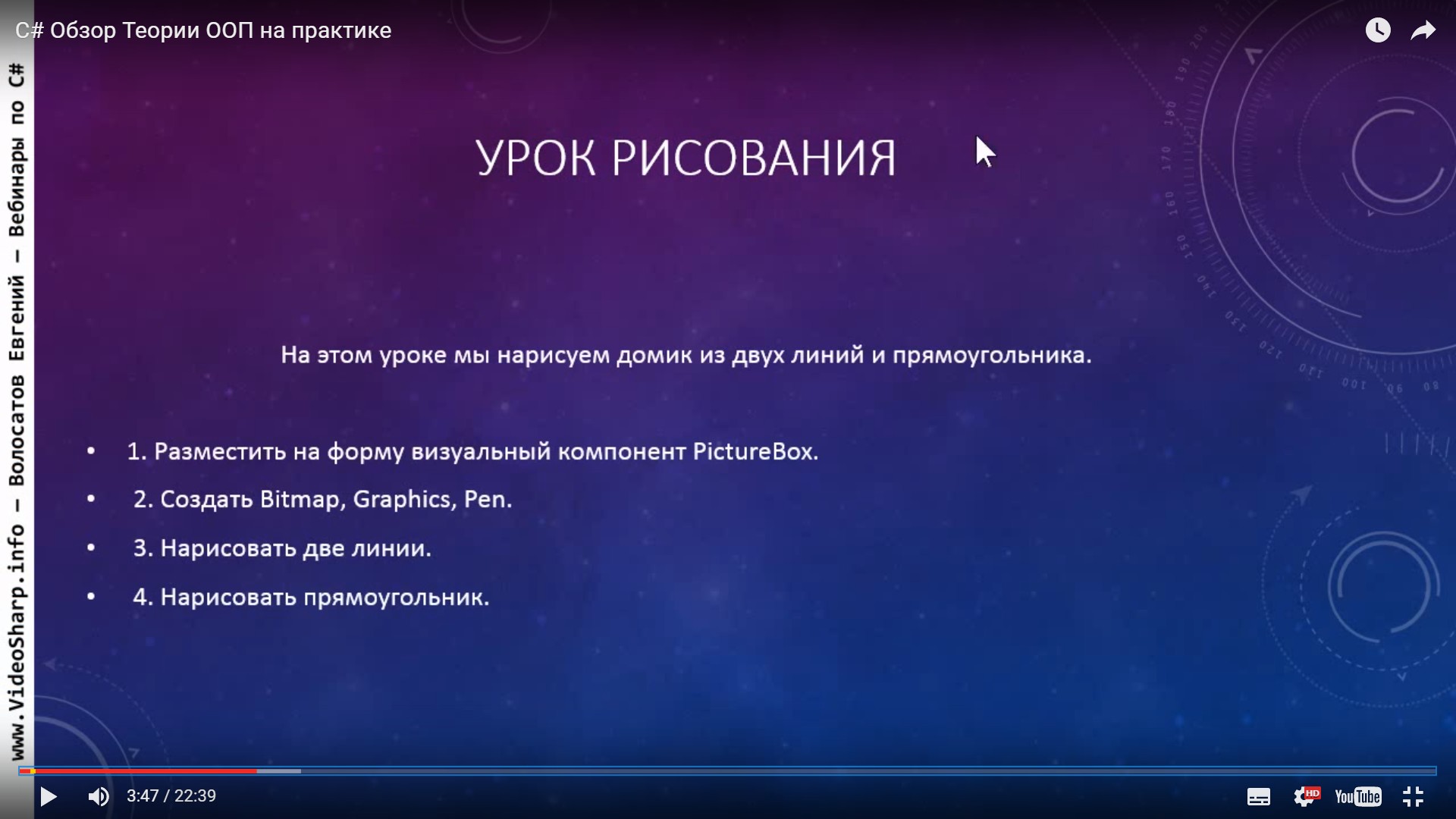Click the heading 'УРОК РИСОВАНИЯ'
Image resolution: width=1456 pixels, height=819 pixels.
coord(686,158)
